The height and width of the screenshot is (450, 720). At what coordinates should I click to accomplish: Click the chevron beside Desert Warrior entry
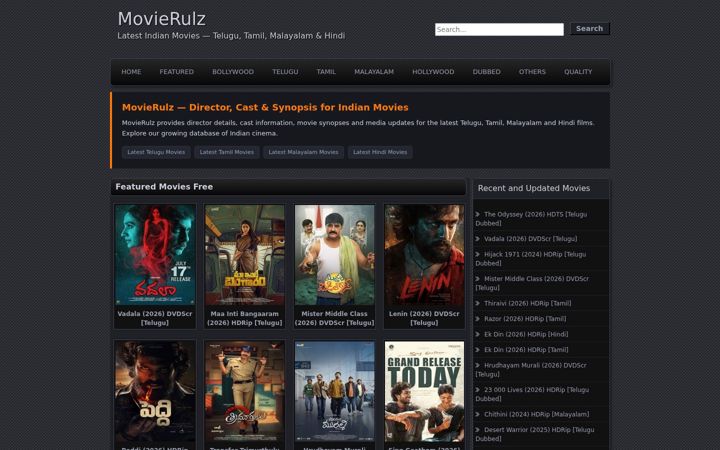[478, 430]
